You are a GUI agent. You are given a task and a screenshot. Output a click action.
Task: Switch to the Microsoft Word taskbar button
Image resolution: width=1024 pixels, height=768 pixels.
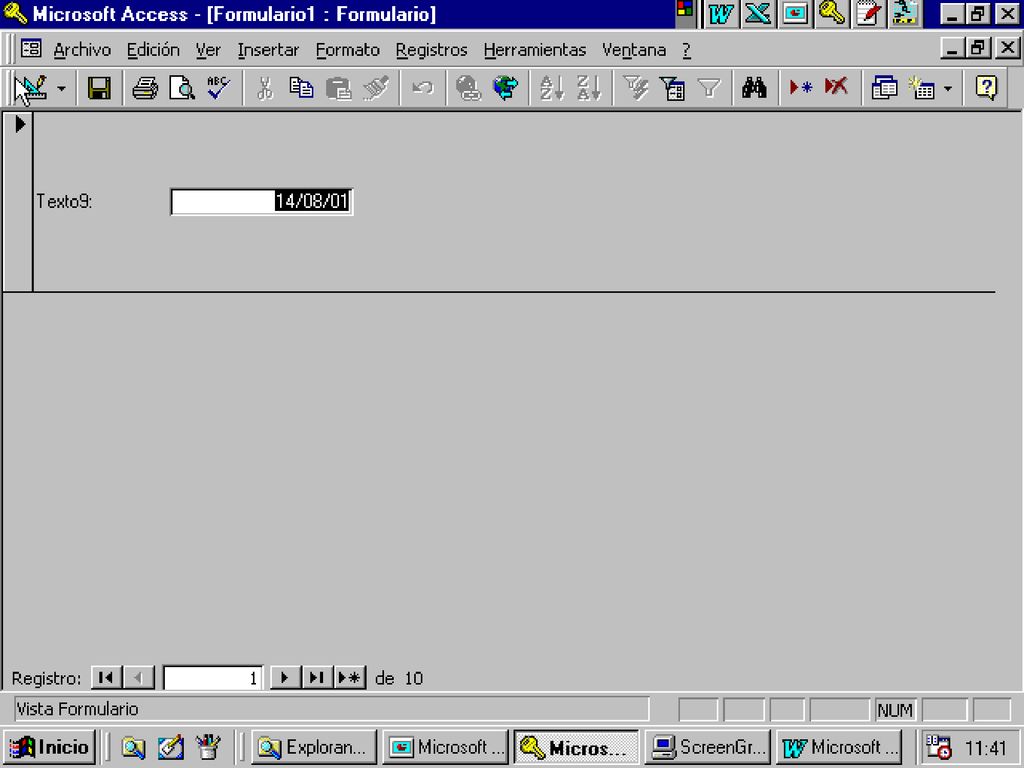(x=839, y=747)
